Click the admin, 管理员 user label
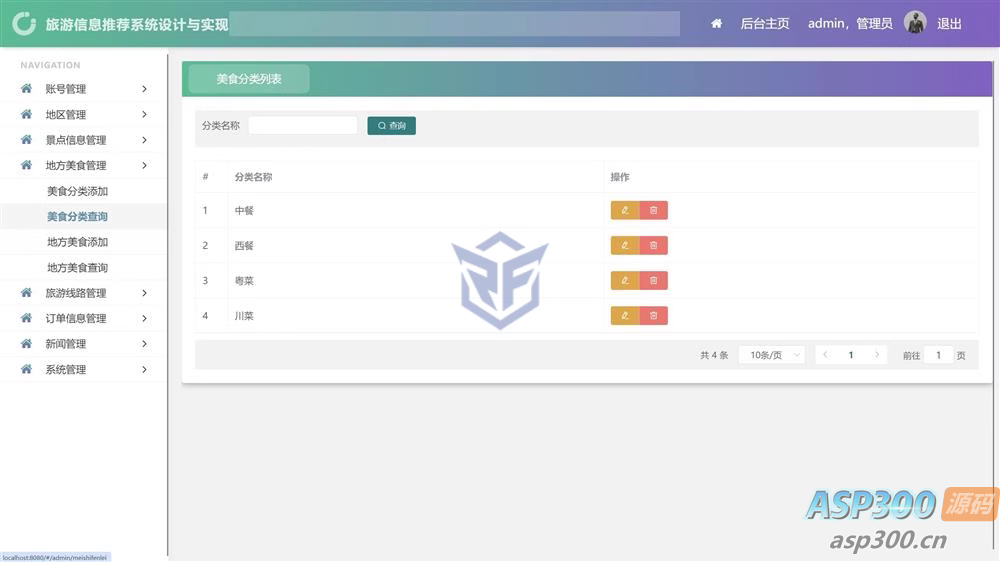Viewport: 1000px width, 562px height. (850, 24)
